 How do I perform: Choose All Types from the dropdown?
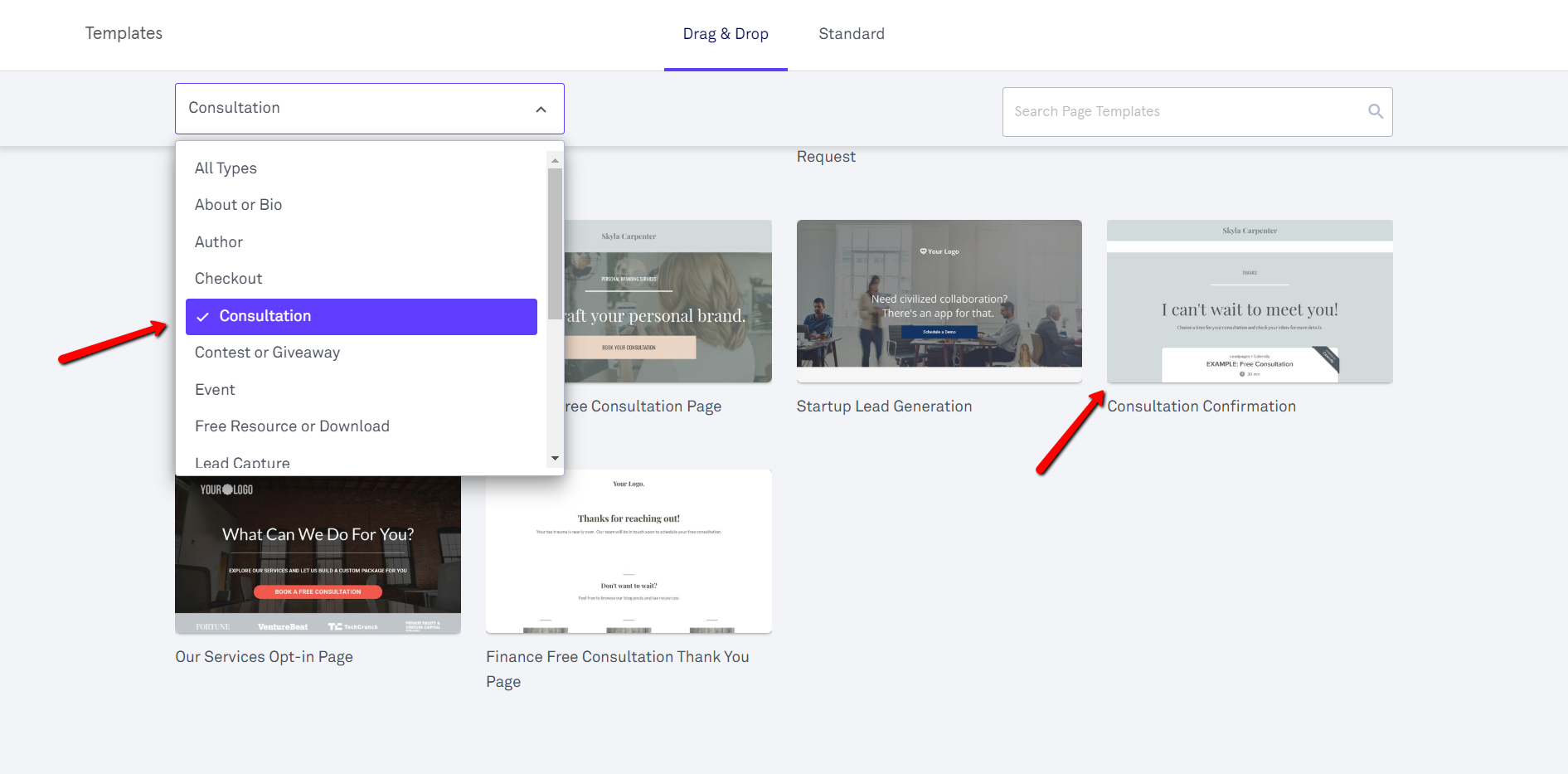226,168
